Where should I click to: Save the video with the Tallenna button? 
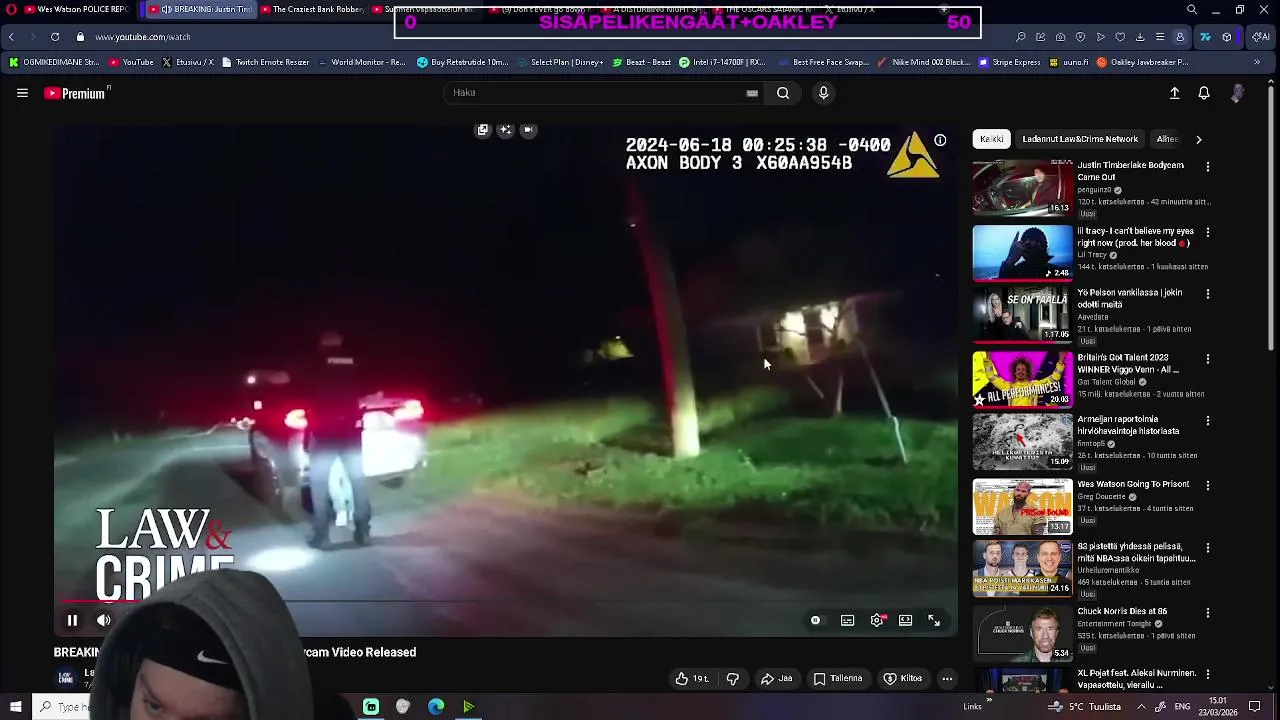point(838,678)
